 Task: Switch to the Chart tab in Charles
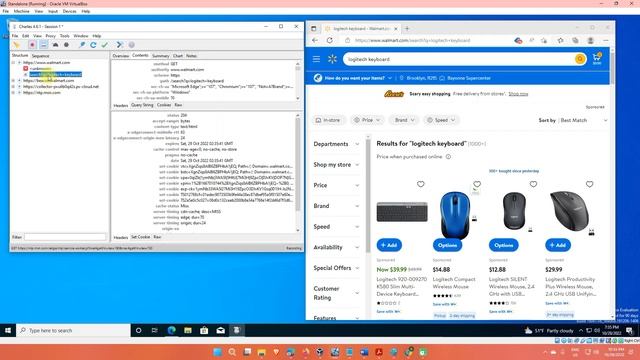click(178, 56)
